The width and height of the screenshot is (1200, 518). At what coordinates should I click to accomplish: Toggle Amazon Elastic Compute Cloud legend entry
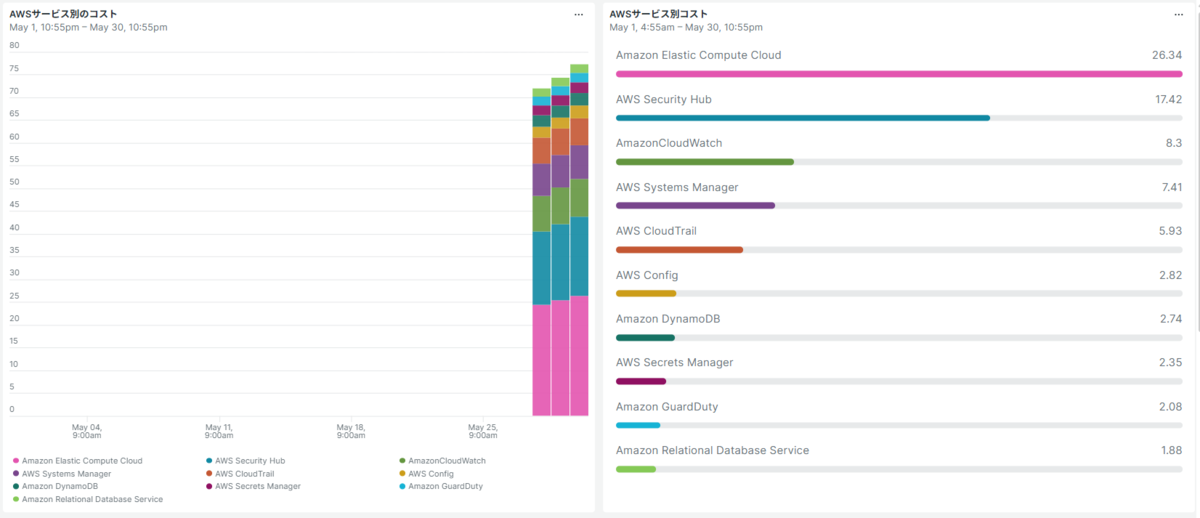pyautogui.click(x=77, y=461)
